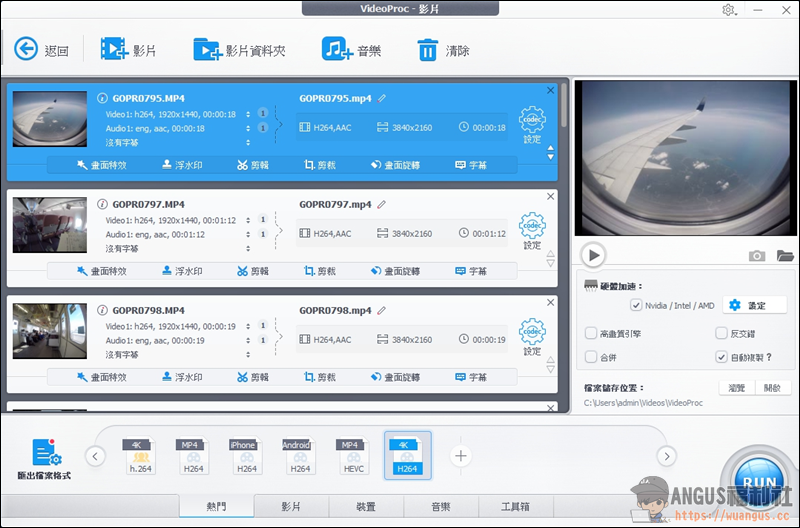The width and height of the screenshot is (800, 528).
Task: Open hardware acceleration 設定 button
Action: [755, 305]
